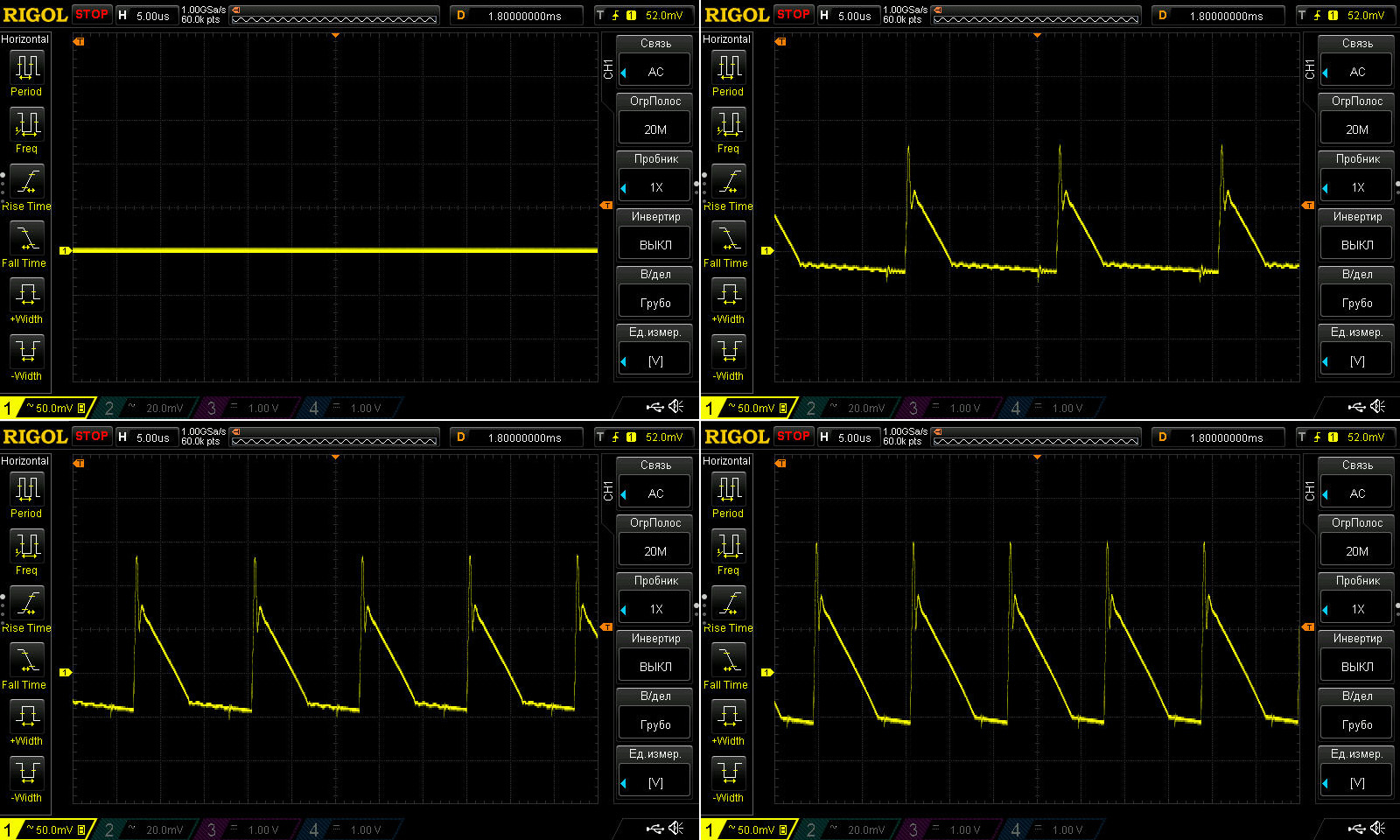Click orange trigger level marker in top-right scope
1400x840 pixels.
[1308, 205]
